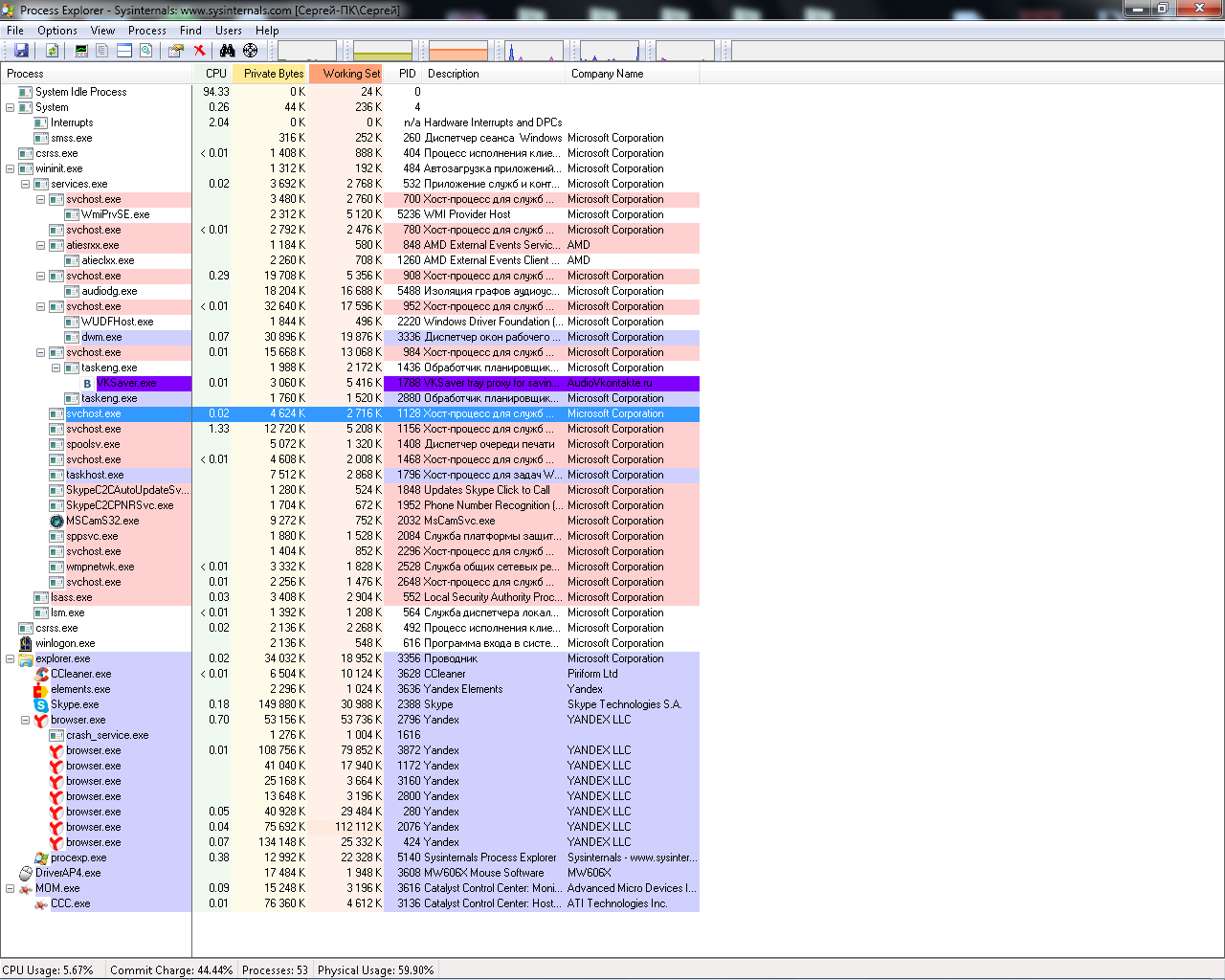
Task: Collapse the Yandex browser.exe parent node
Action: pyautogui.click(x=26, y=720)
